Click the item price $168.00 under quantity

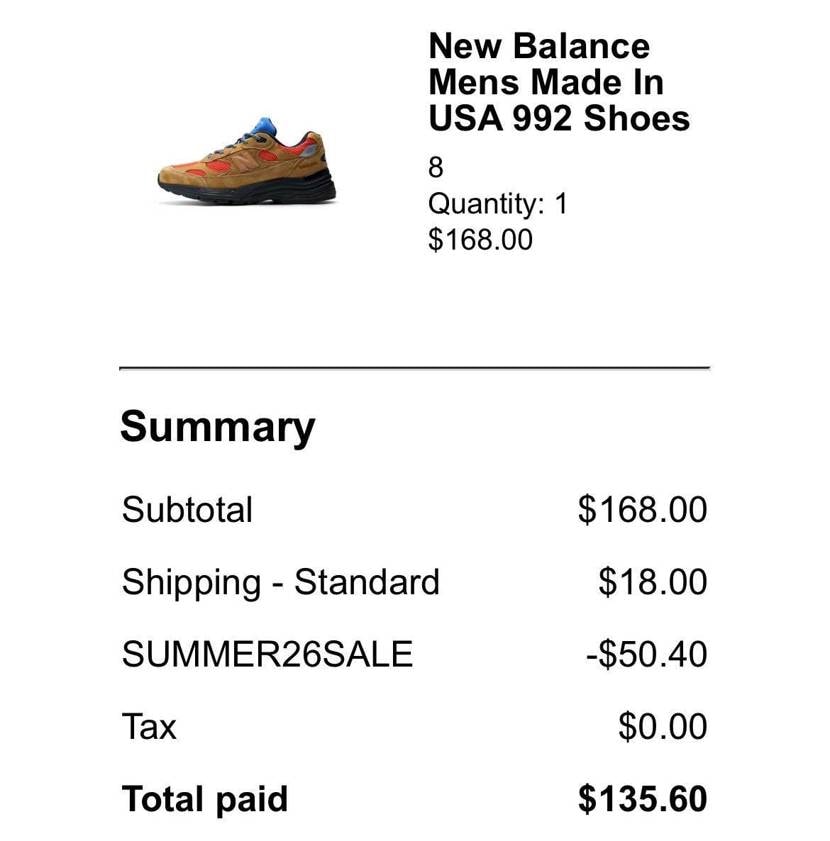[480, 239]
